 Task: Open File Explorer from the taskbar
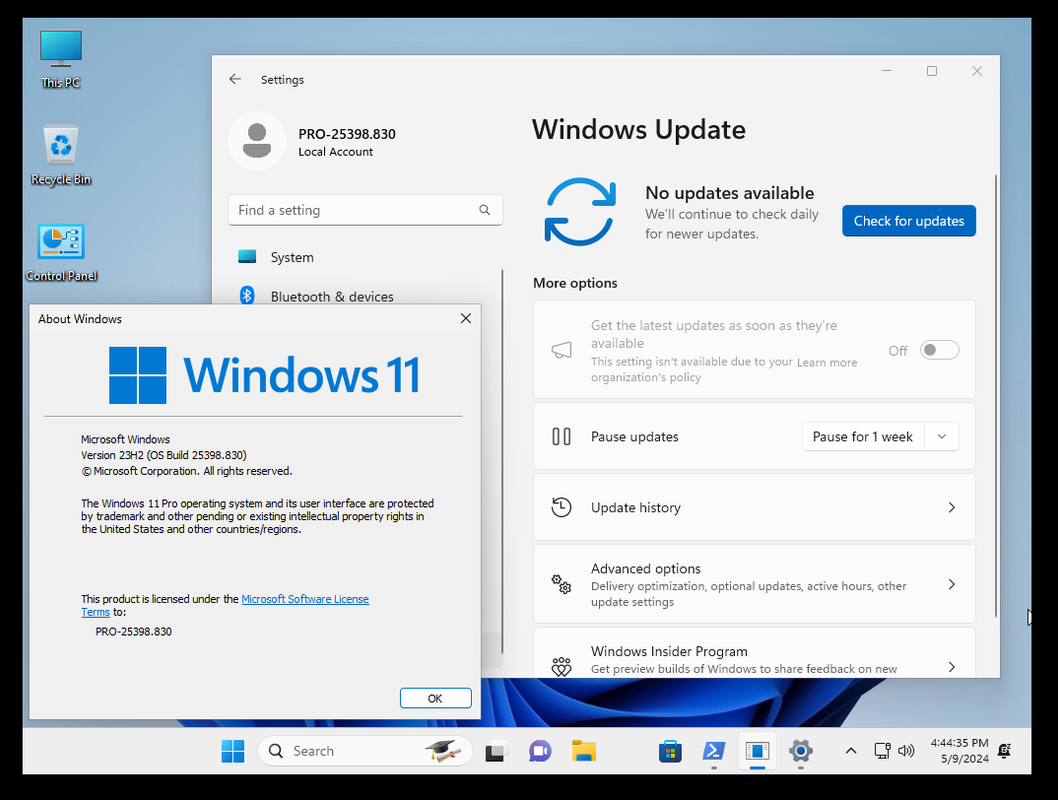[584, 751]
